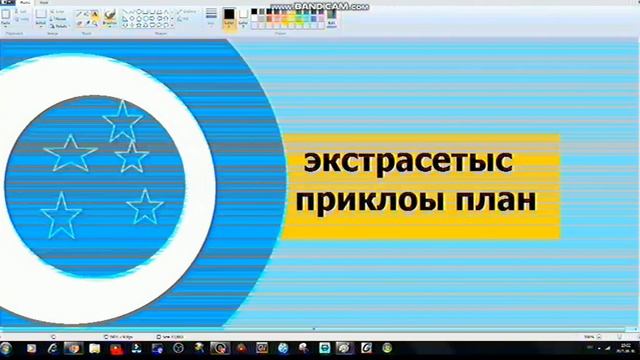This screenshot has height=360, width=640.
Task: Select the Magnifier tool
Action: 95,23
